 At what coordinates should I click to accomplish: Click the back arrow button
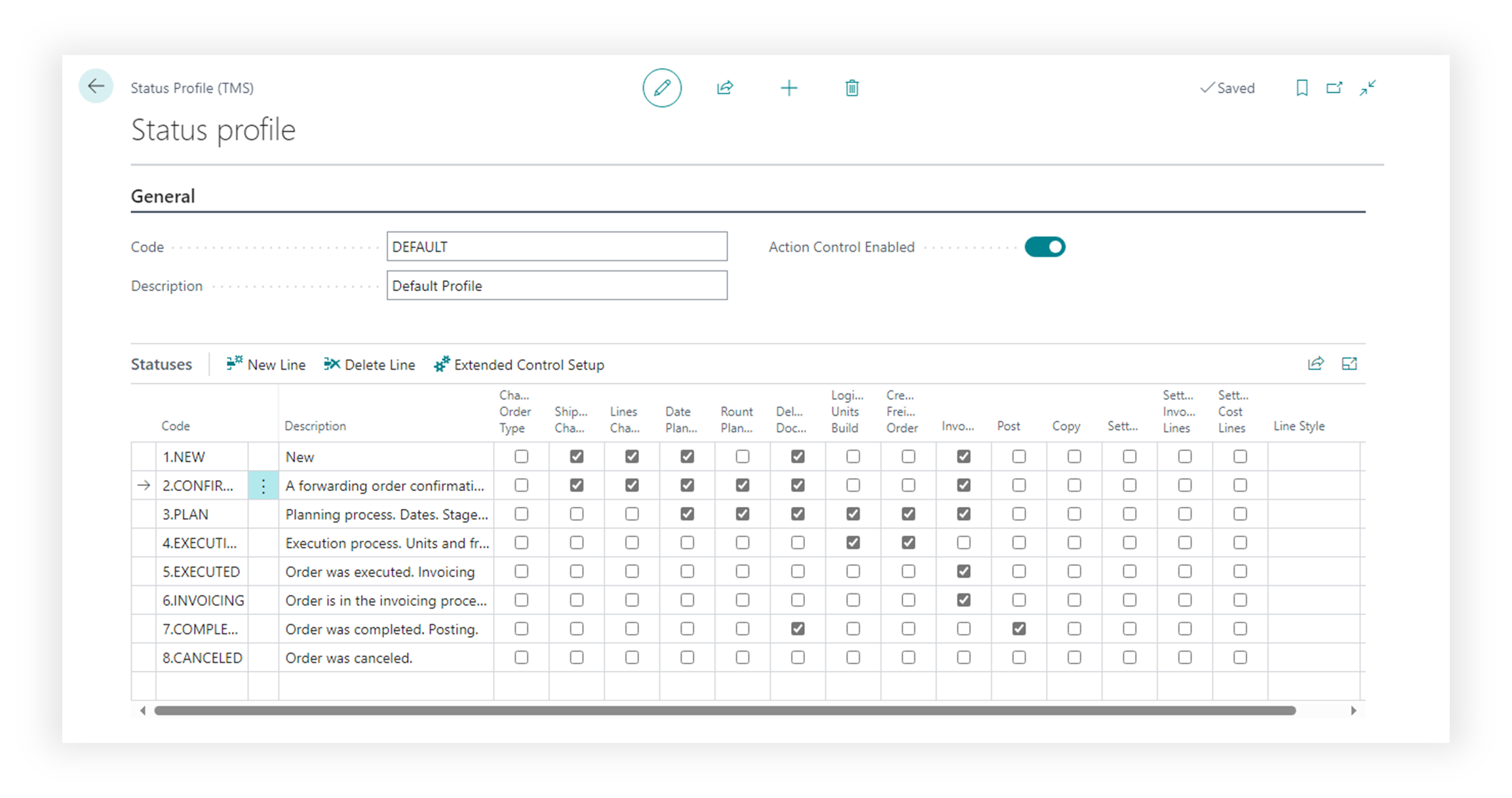pos(96,87)
